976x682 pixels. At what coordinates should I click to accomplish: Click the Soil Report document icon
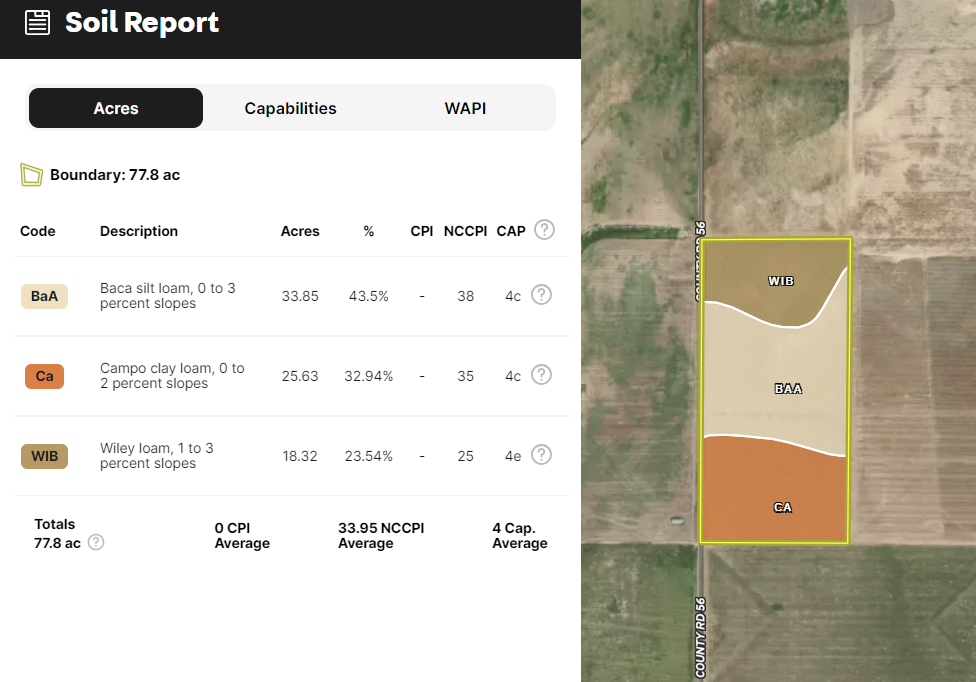[x=38, y=23]
